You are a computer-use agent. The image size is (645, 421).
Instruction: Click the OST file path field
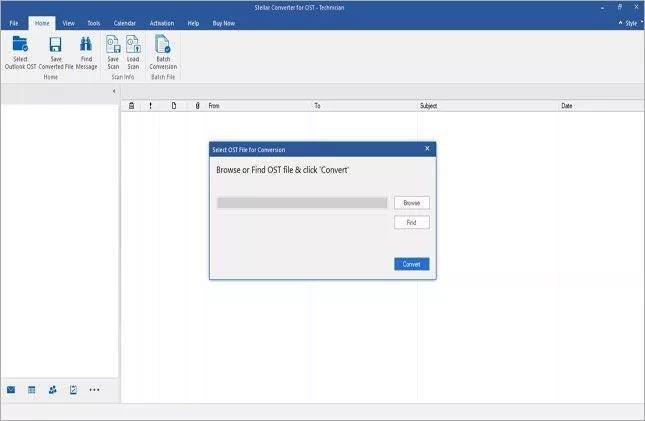pos(302,202)
